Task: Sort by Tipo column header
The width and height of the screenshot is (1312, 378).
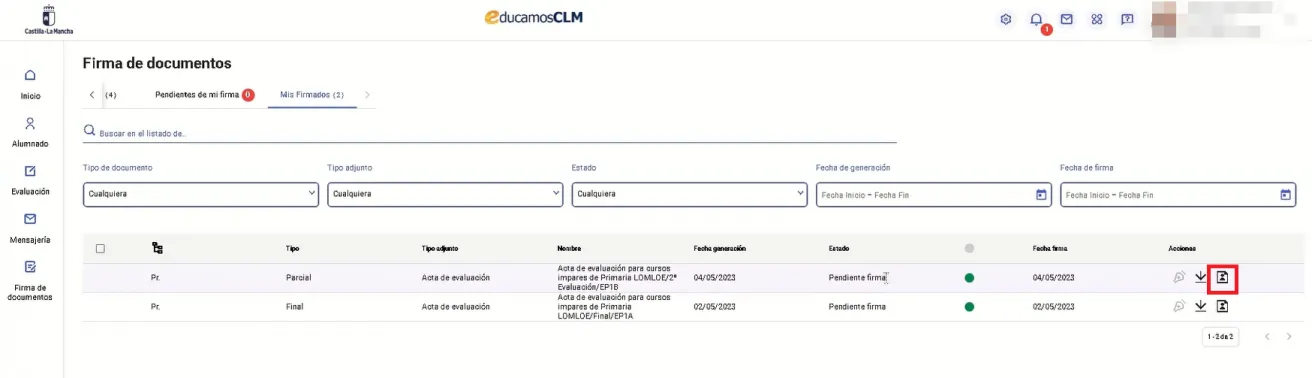Action: 292,247
